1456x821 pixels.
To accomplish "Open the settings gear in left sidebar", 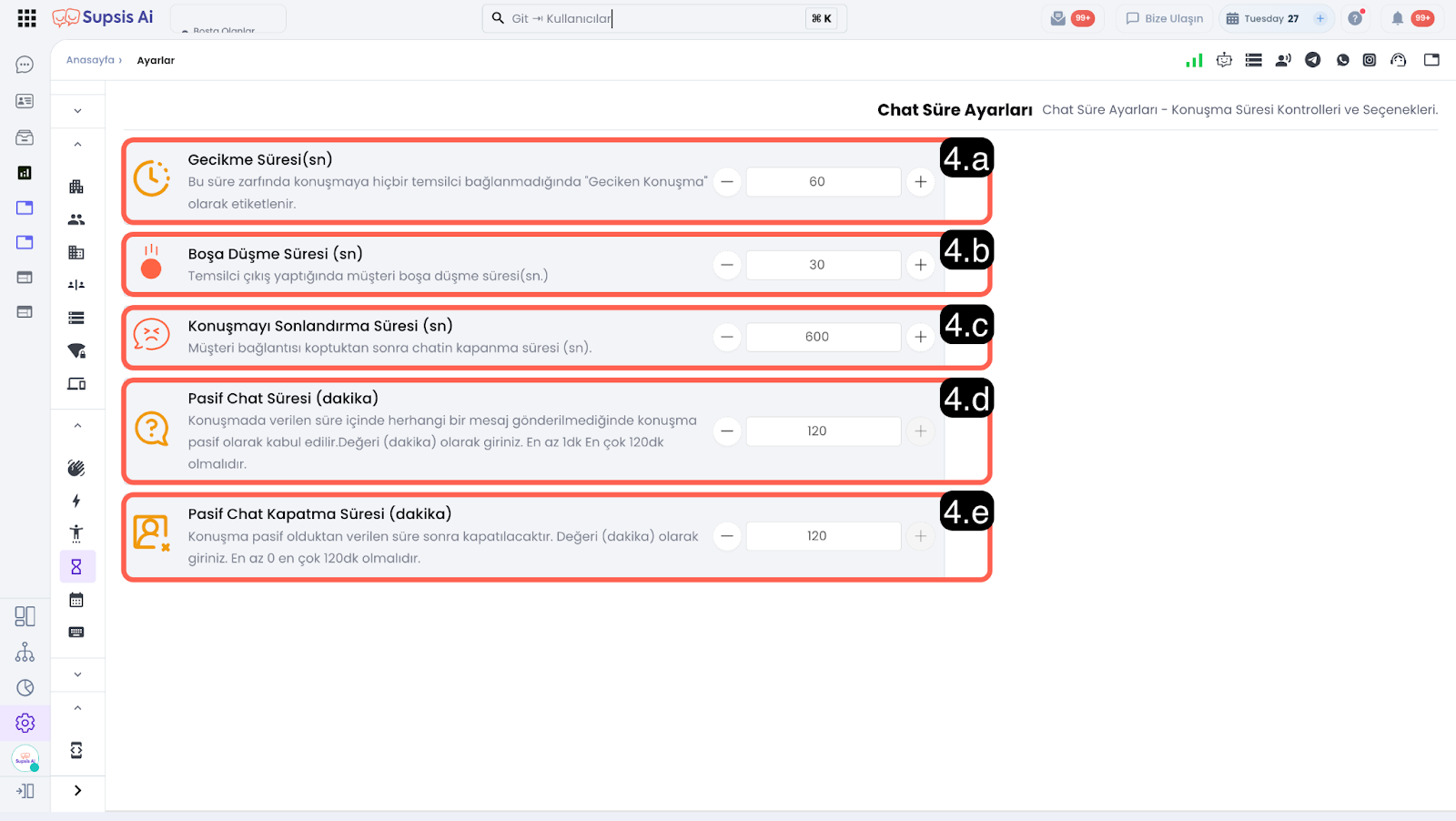I will 25,723.
